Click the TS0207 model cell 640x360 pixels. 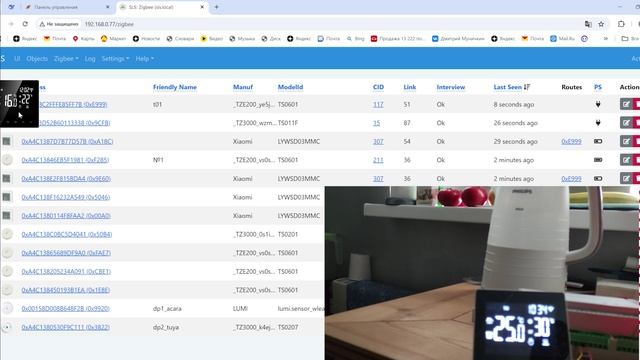pos(288,327)
